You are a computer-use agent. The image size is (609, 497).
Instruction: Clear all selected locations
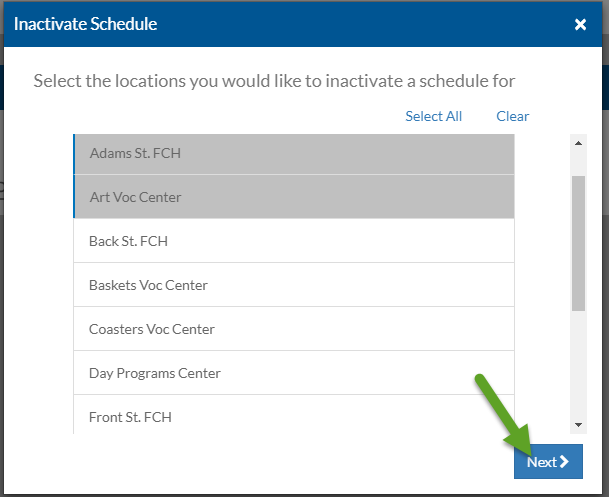point(512,116)
